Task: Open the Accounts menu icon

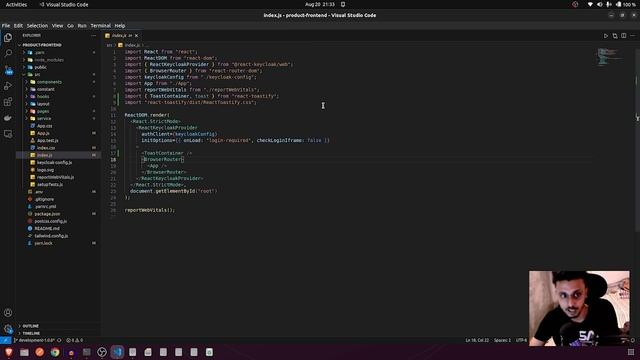Action: (x=8, y=313)
